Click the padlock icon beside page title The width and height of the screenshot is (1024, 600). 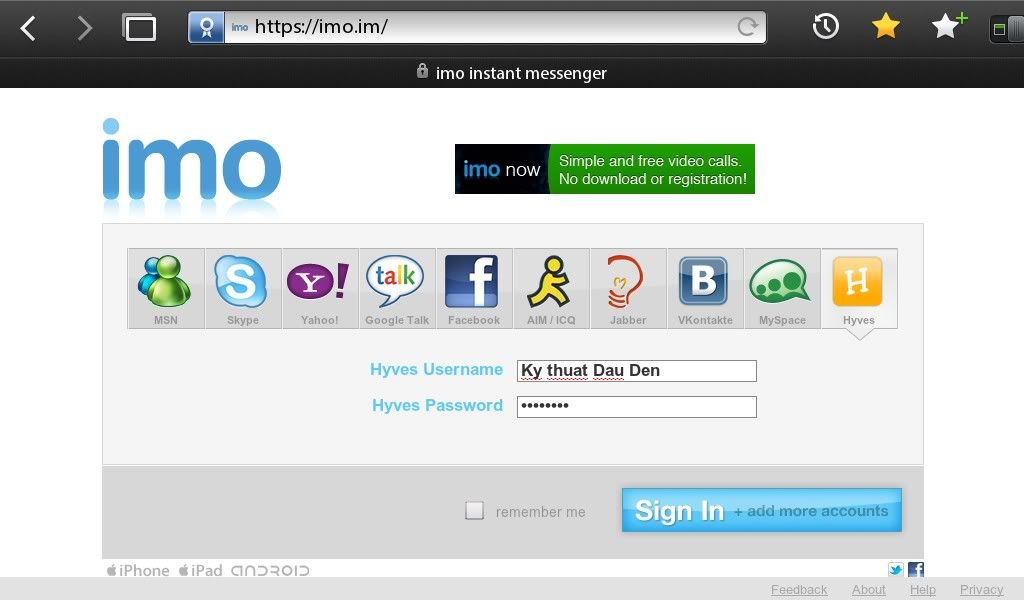click(x=423, y=71)
